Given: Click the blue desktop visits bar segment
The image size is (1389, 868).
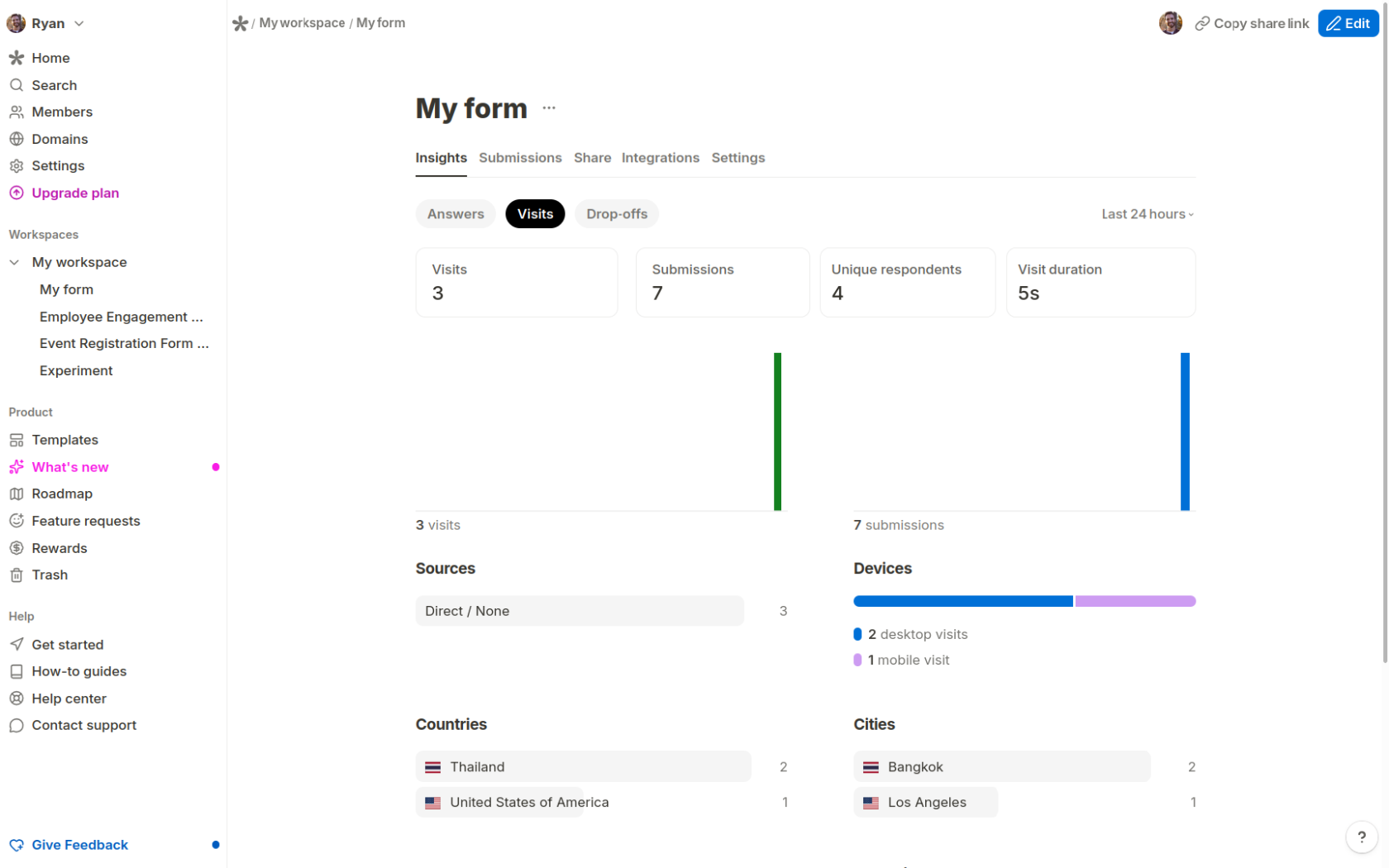Looking at the screenshot, I should [962, 601].
